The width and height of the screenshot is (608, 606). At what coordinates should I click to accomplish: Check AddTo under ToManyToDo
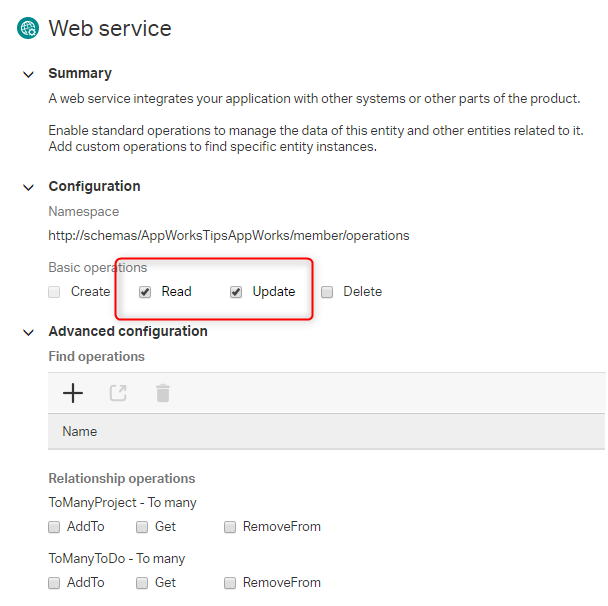pos(55,582)
